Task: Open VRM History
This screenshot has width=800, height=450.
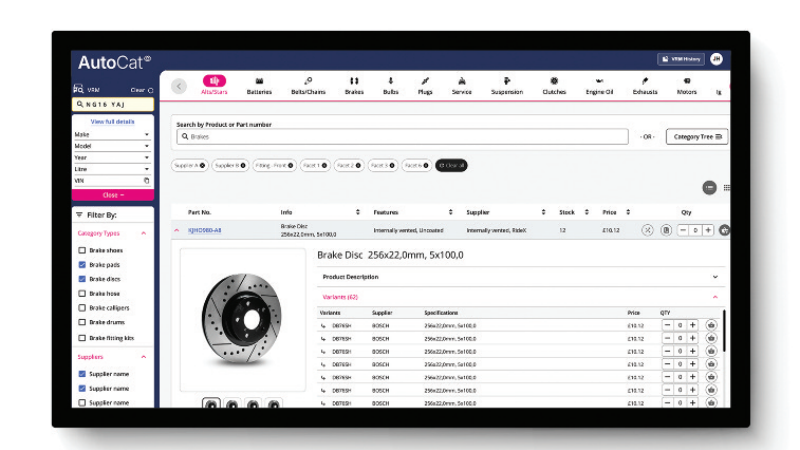Action: point(681,59)
